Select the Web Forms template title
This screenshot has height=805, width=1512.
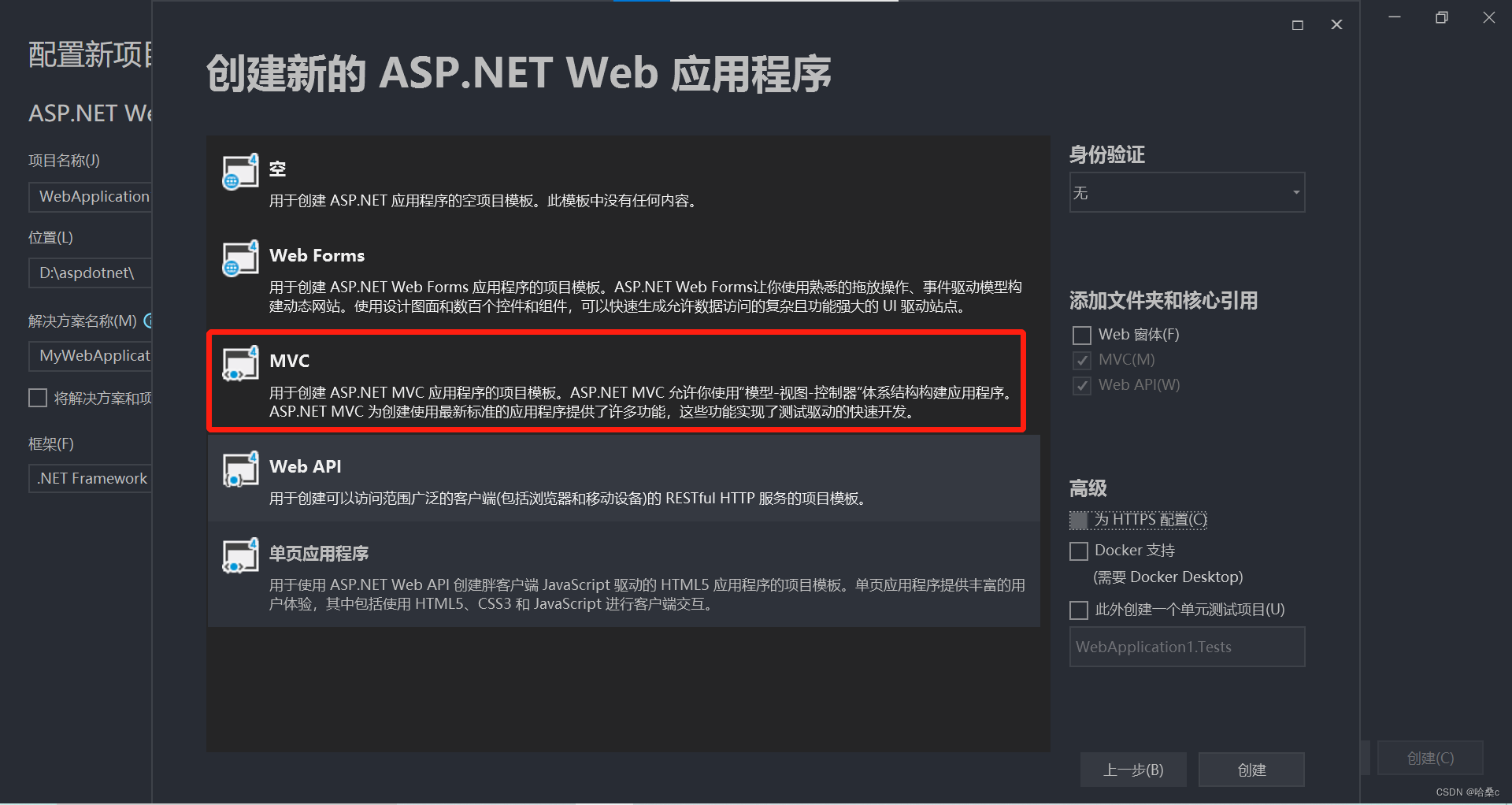click(317, 255)
